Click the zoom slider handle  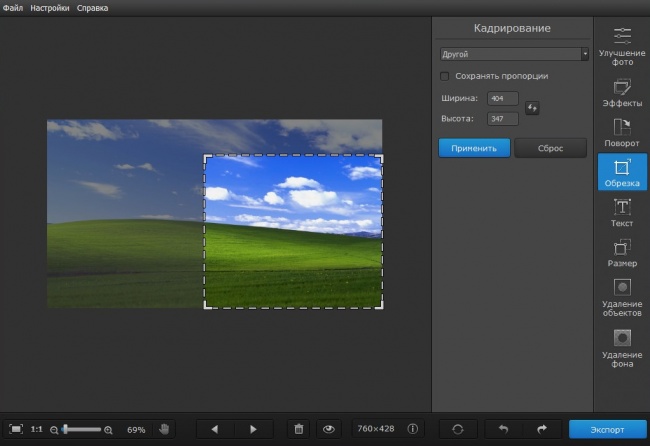[x=65, y=429]
